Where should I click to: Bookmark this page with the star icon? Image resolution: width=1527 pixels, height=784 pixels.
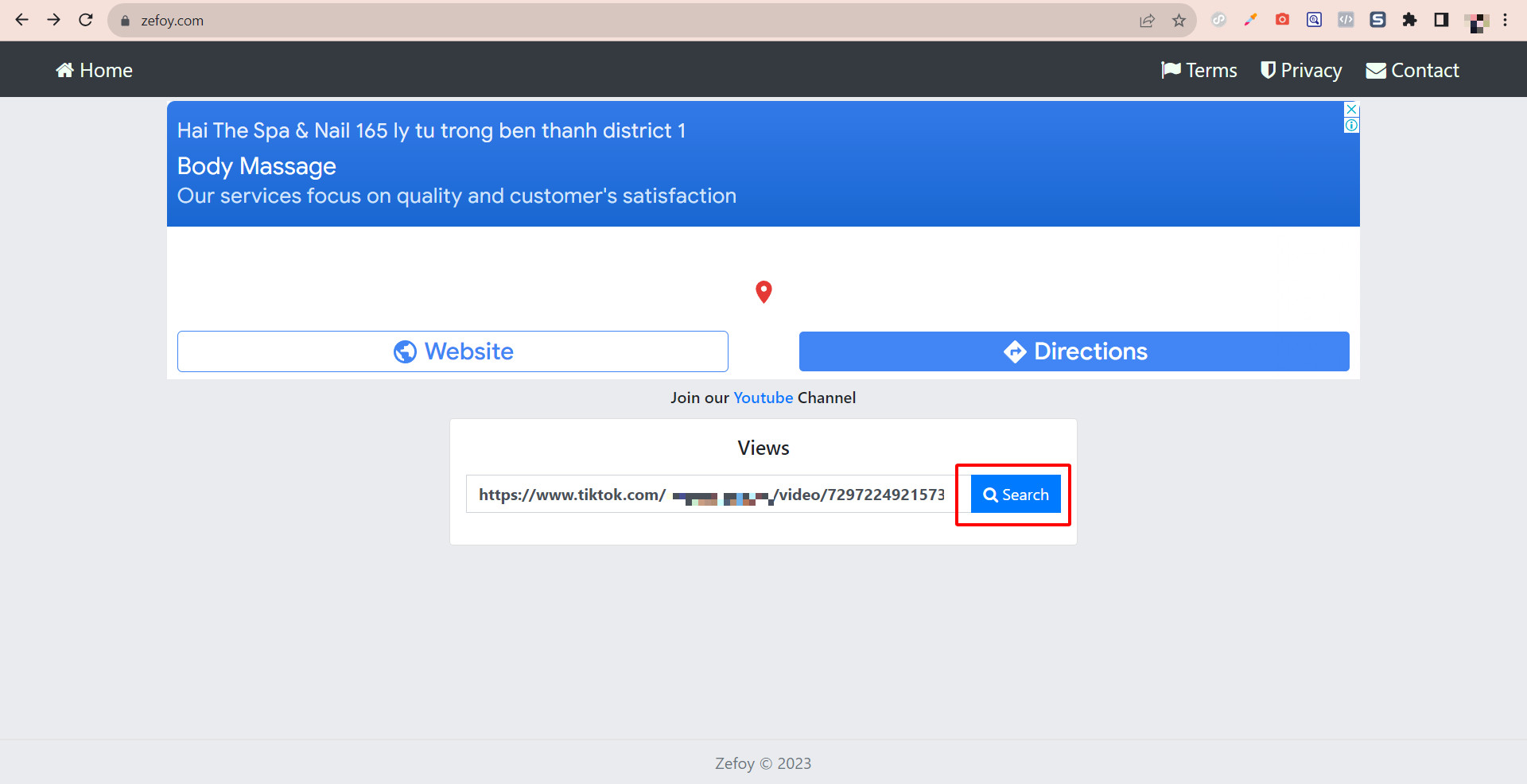coord(1179,21)
